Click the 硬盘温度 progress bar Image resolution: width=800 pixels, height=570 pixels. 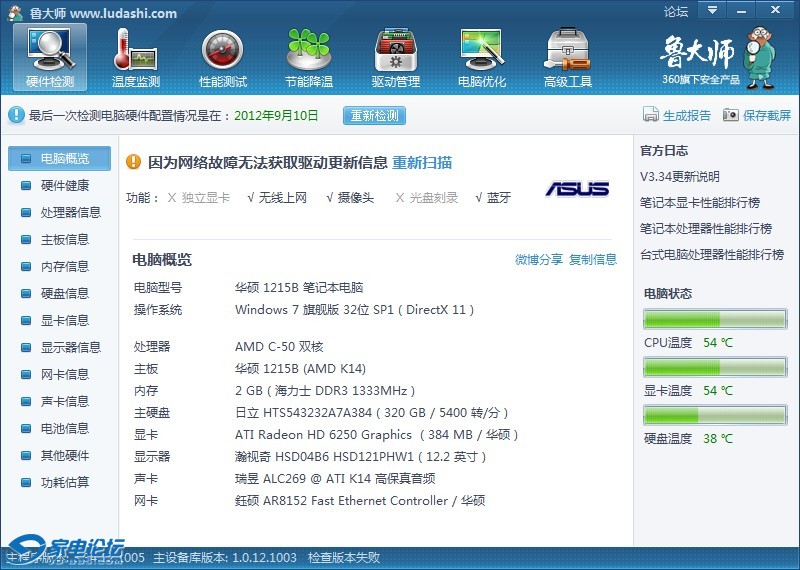[x=715, y=415]
